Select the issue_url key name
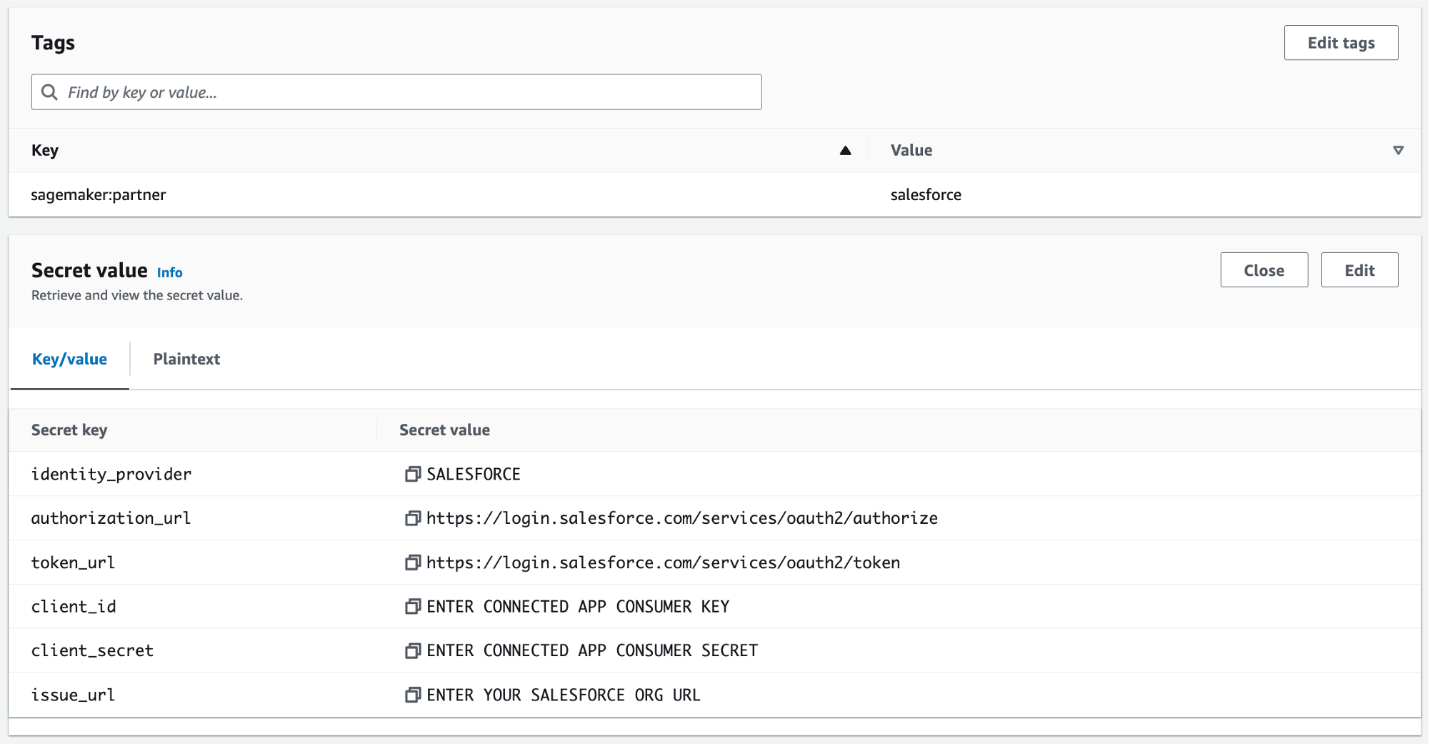1430x744 pixels. point(73,694)
